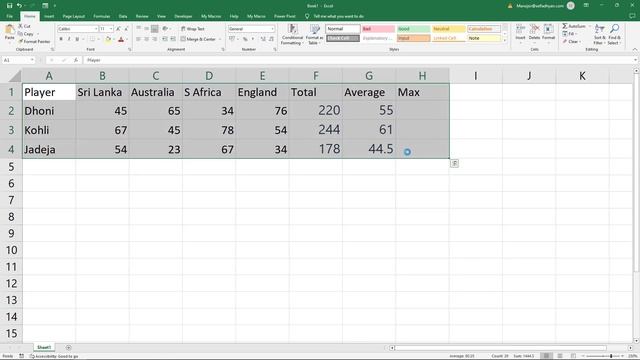The width and height of the screenshot is (640, 360).
Task: Click the increase font size icon
Action: (118, 29)
